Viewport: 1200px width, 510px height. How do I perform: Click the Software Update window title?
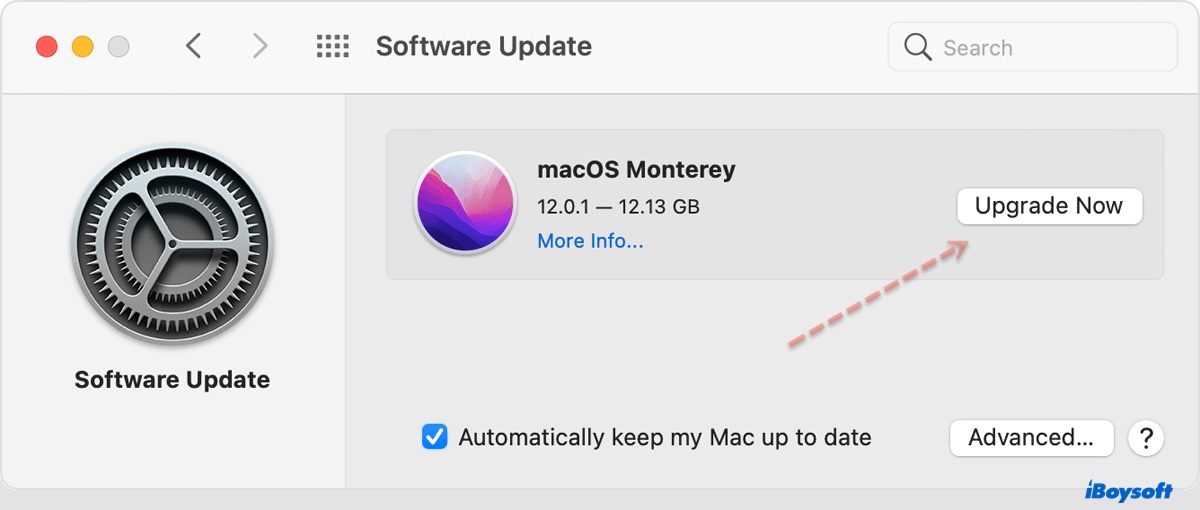click(483, 46)
